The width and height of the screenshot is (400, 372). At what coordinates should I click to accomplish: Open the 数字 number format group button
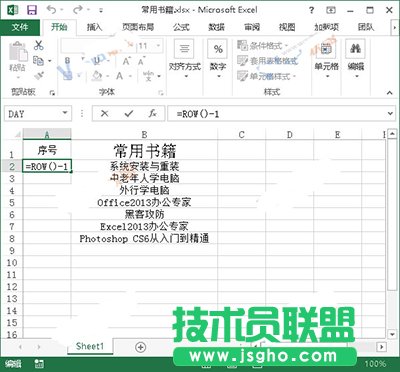click(218, 59)
